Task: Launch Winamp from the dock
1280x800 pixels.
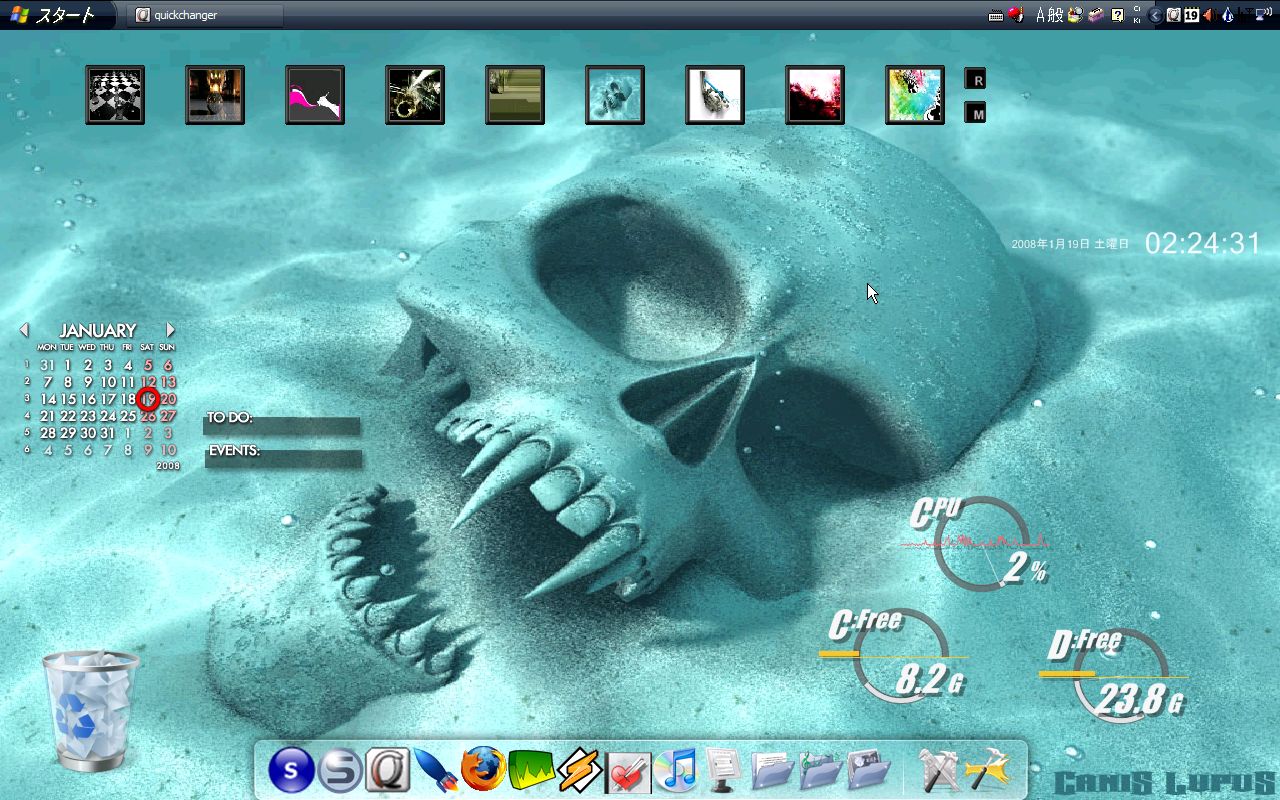Action: pyautogui.click(x=580, y=770)
